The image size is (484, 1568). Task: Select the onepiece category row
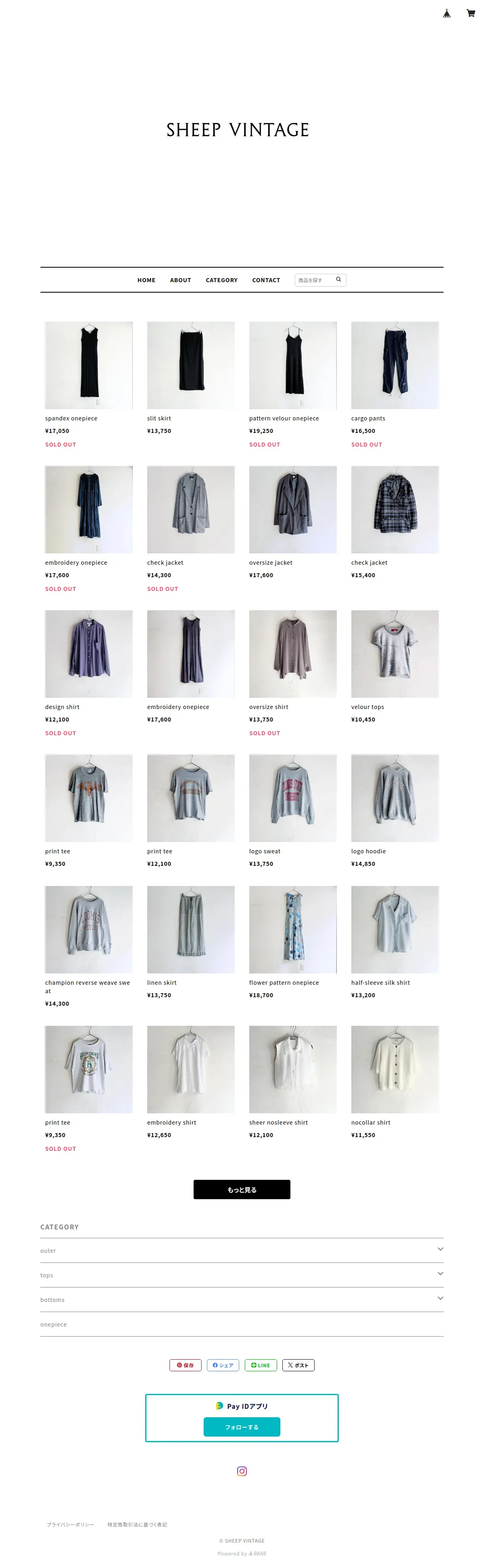(x=242, y=1324)
